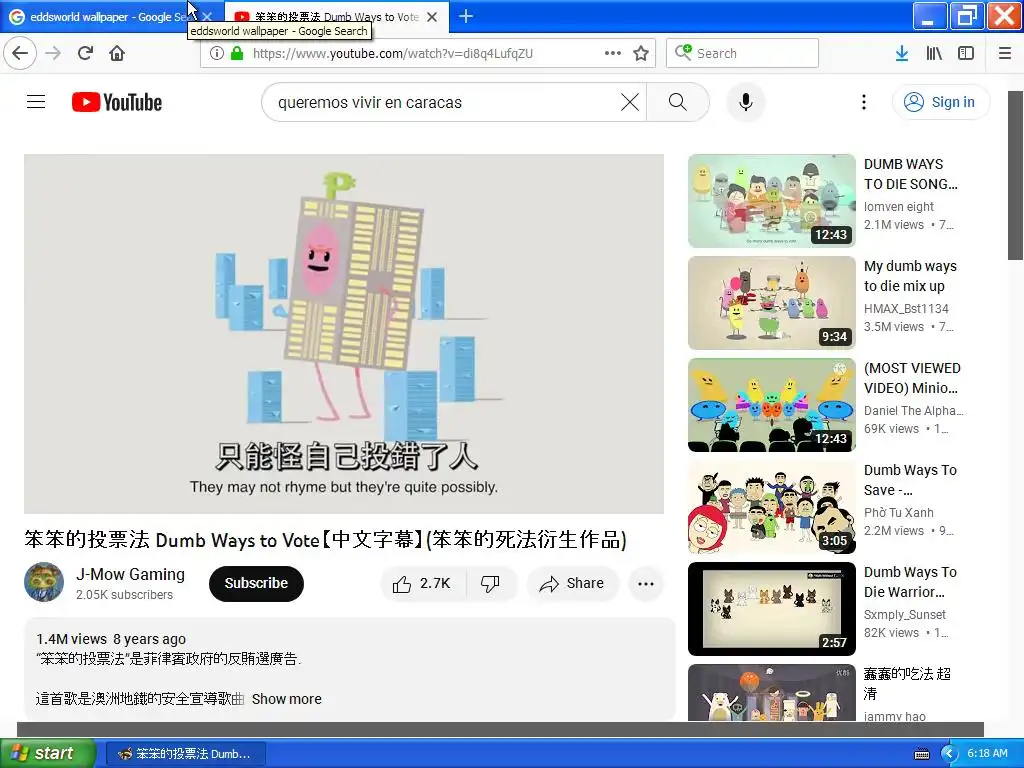Viewport: 1024px width, 768px height.
Task: Run YouTube search with magnifier button
Action: 678,103
